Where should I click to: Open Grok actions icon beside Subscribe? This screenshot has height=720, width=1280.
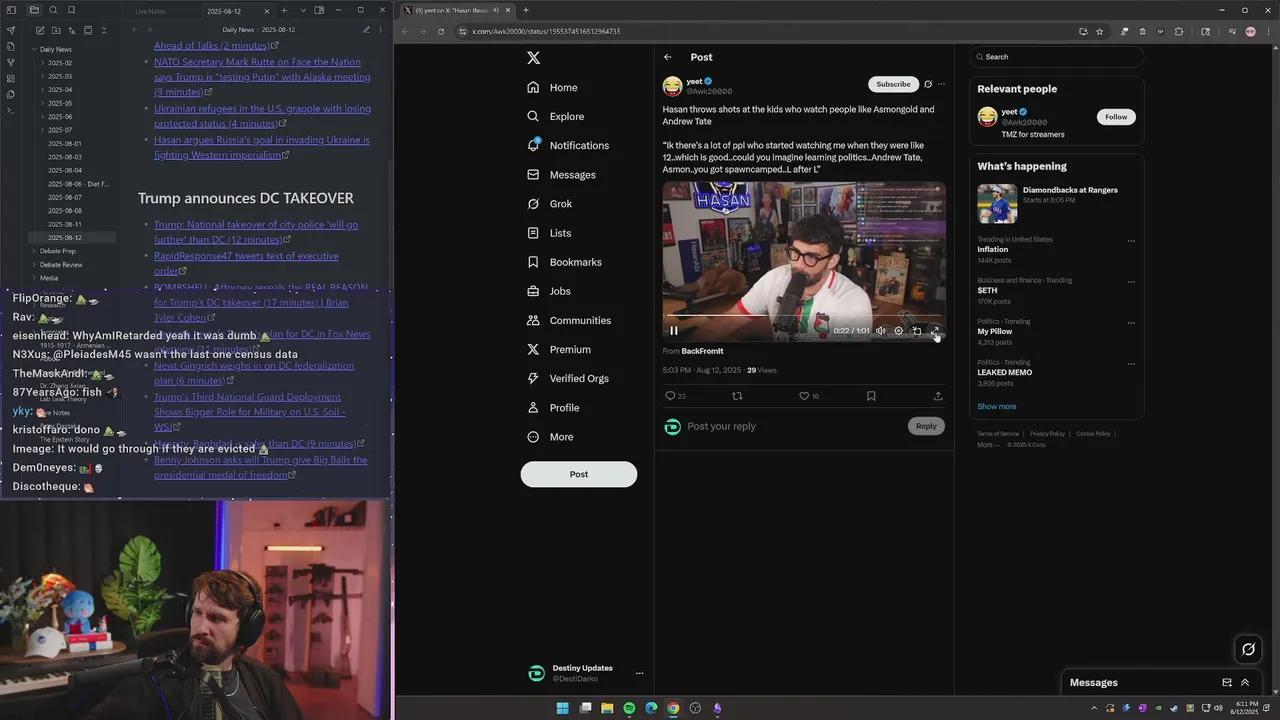pyautogui.click(x=928, y=84)
